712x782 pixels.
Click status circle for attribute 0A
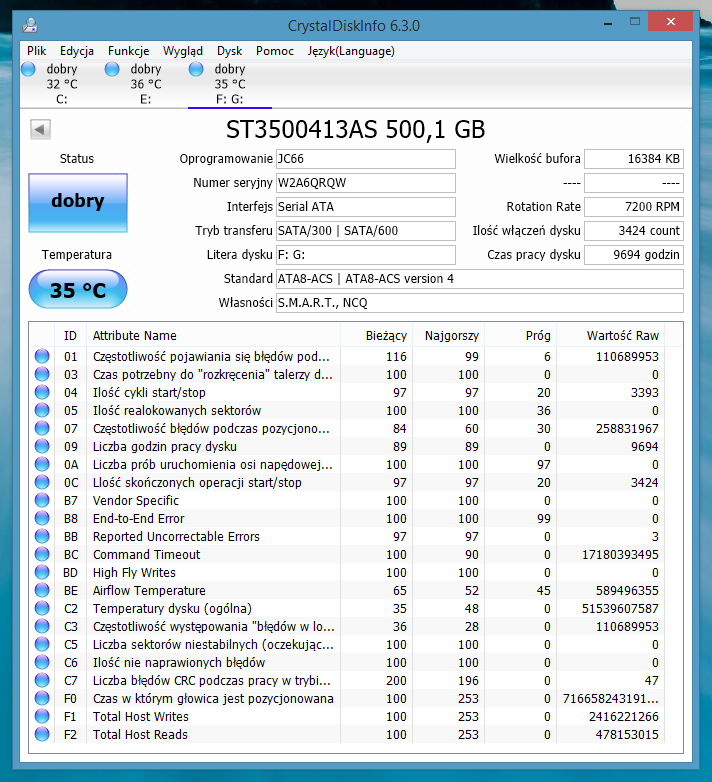coord(42,464)
